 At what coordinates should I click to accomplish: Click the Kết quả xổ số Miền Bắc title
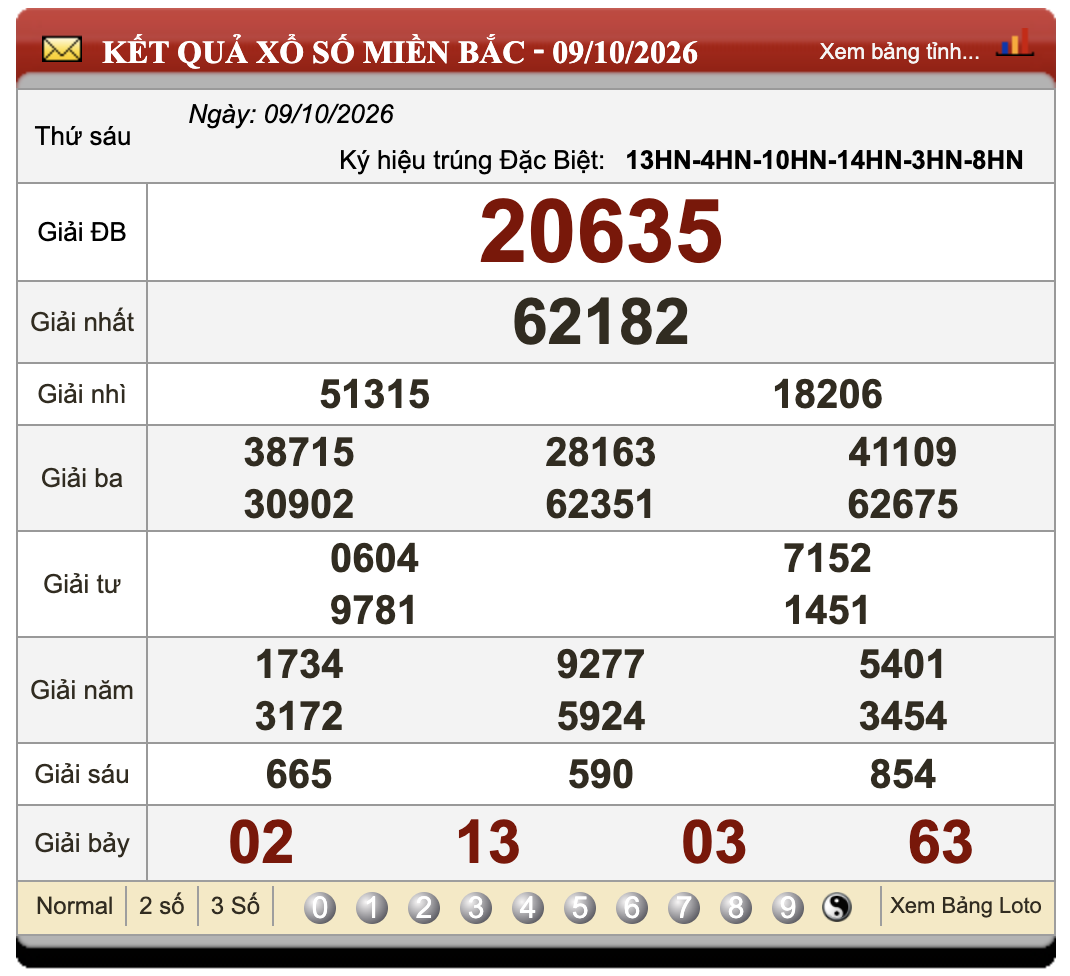(400, 52)
